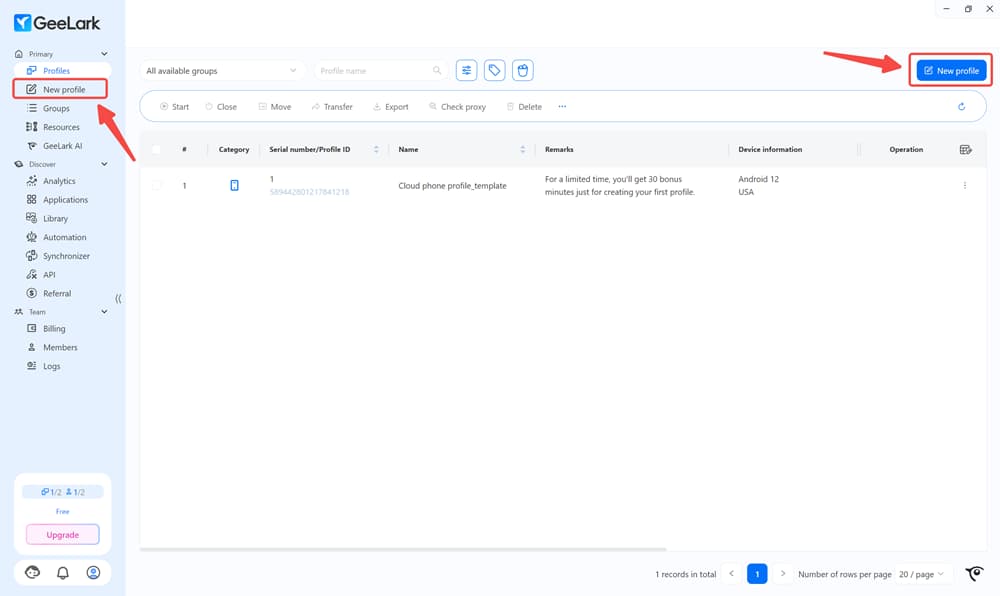
Task: Sort profiles by Name column
Action: tap(523, 148)
